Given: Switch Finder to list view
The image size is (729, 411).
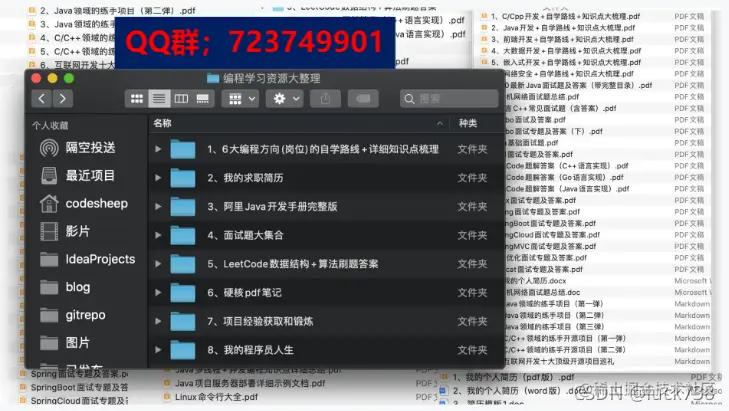Looking at the screenshot, I should tap(159, 99).
